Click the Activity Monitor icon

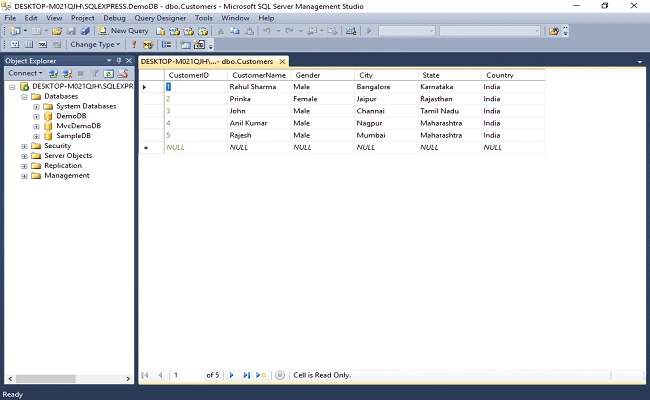(351, 31)
